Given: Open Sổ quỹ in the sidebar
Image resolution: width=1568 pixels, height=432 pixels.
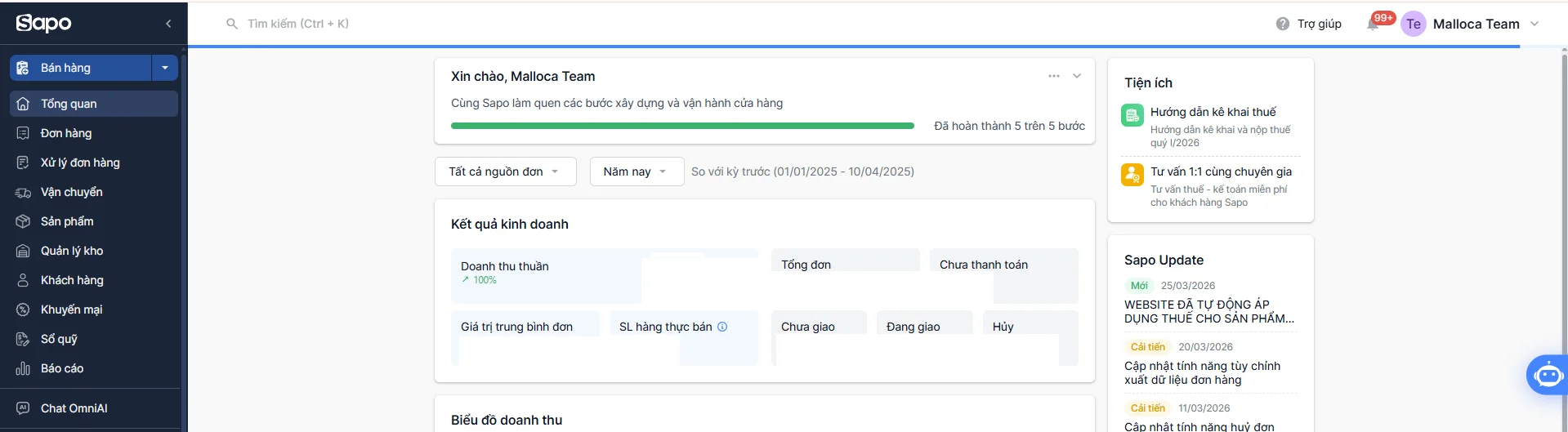Looking at the screenshot, I should (94, 339).
